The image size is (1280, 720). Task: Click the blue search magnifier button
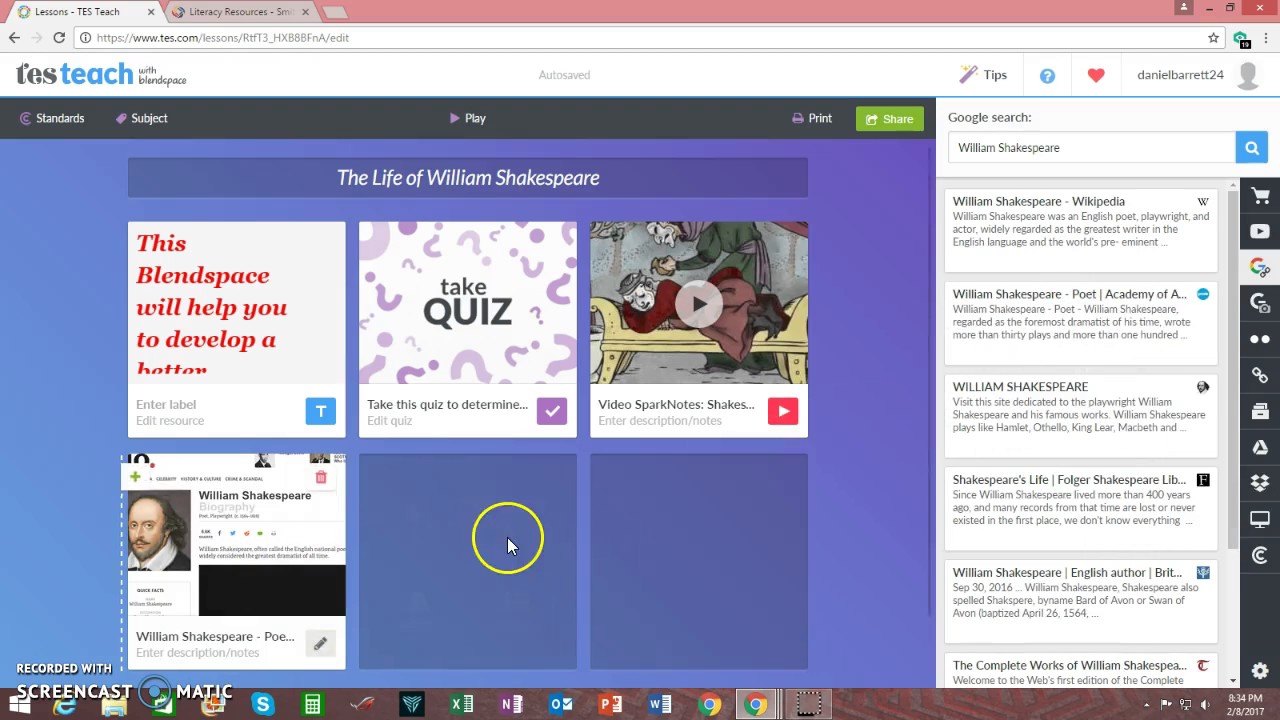(1252, 147)
